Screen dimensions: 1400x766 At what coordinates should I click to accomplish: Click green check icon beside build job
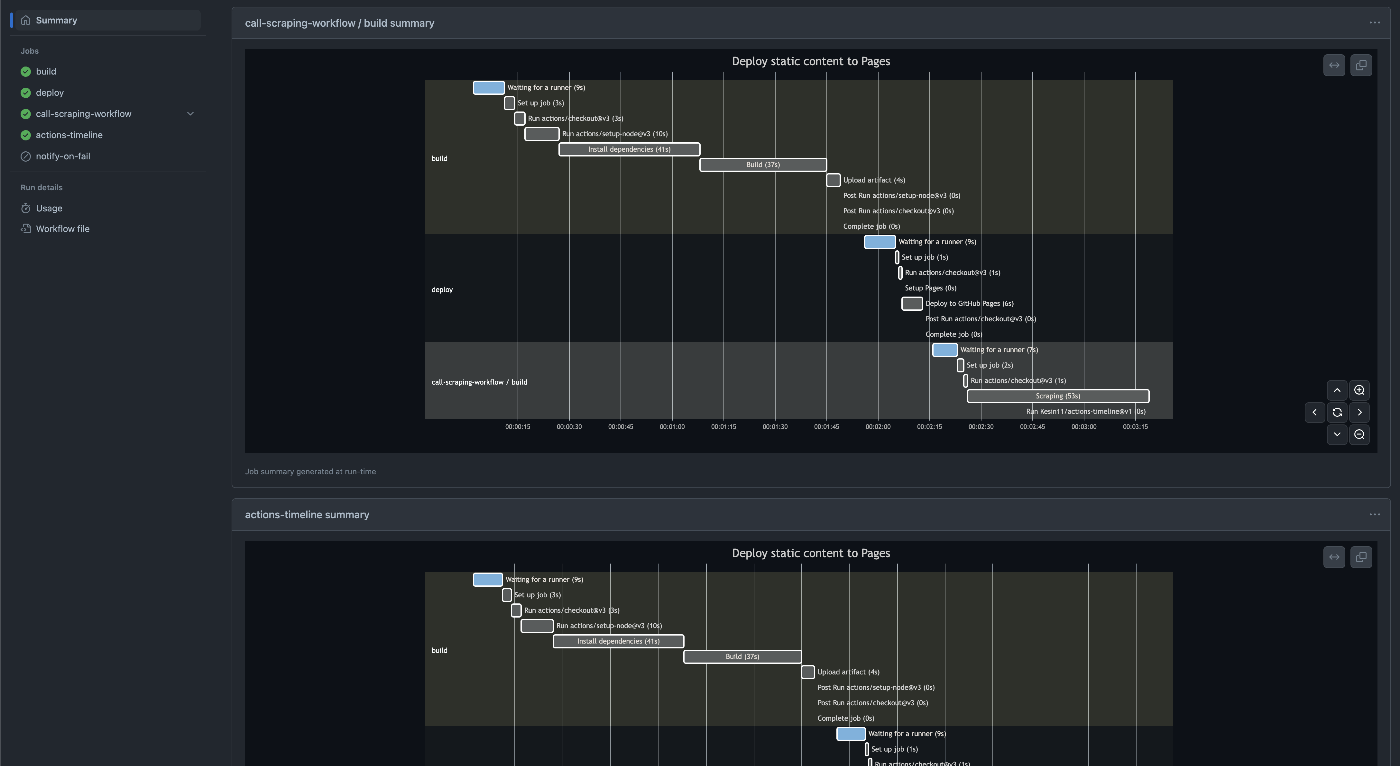pyautogui.click(x=26, y=72)
